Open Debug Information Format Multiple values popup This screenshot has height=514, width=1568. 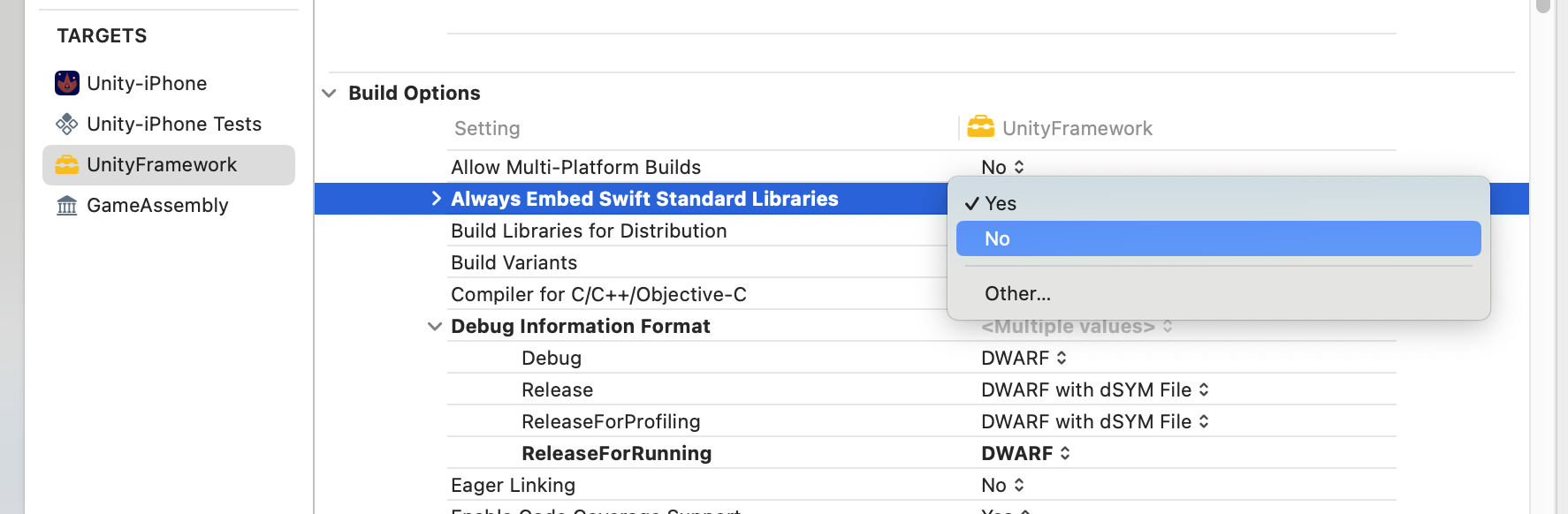(x=1077, y=327)
